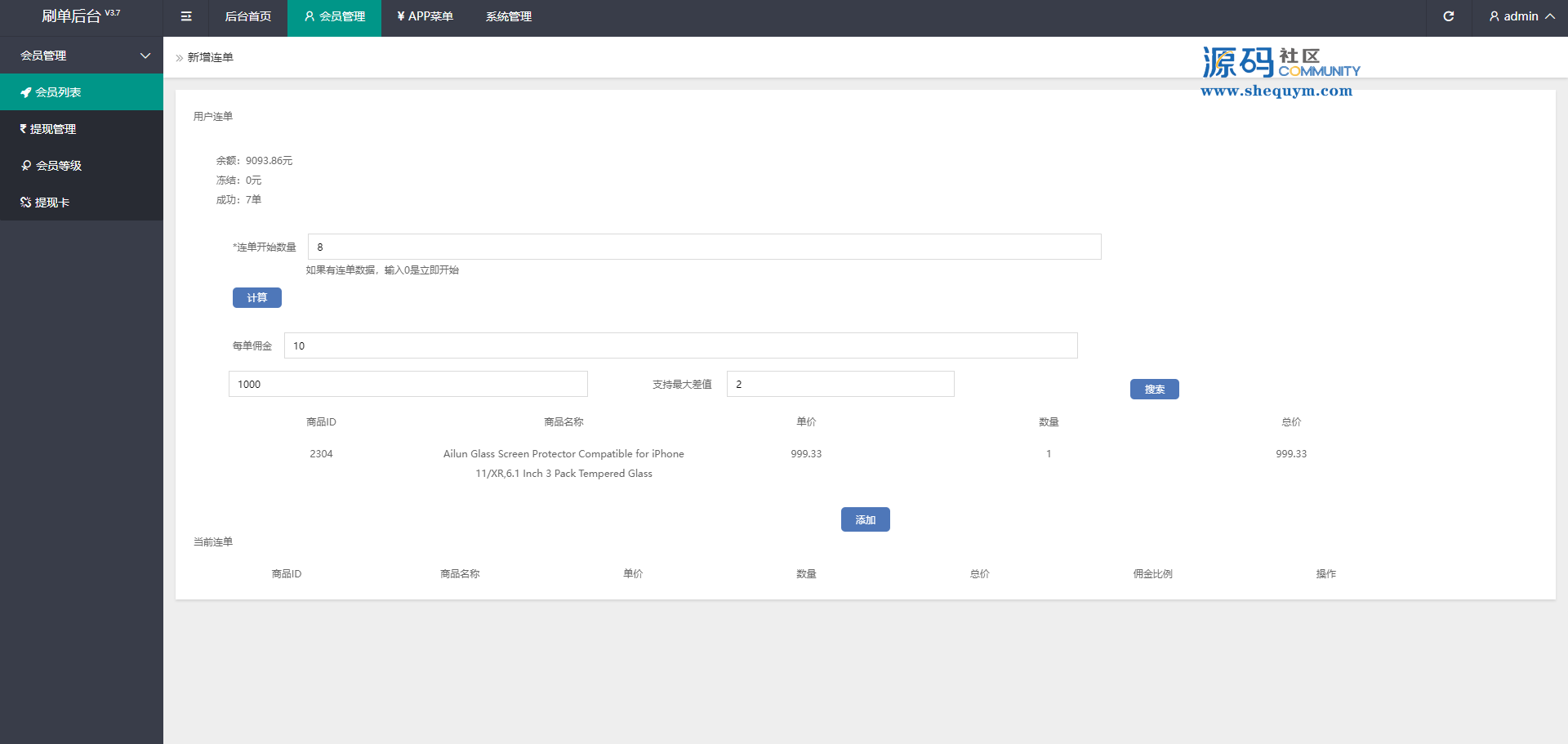Click the 当前连单 section label
Image resolution: width=1568 pixels, height=744 pixels.
[x=213, y=542]
